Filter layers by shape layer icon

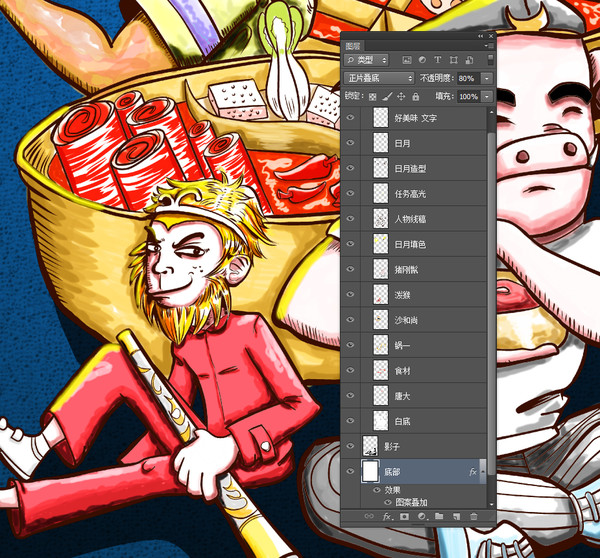(453, 60)
